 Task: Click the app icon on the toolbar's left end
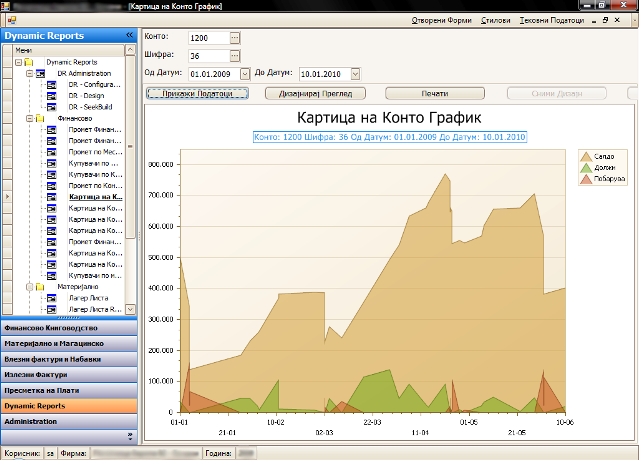(12, 20)
